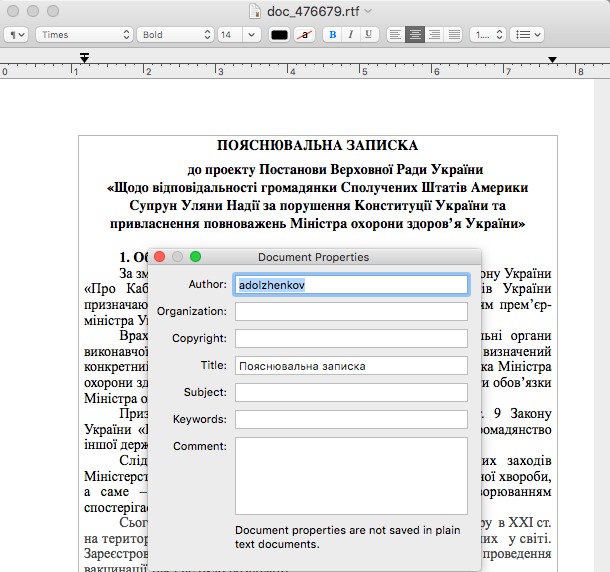Align text to the left
Screen dimensions: 610x572
pyautogui.click(x=396, y=34)
